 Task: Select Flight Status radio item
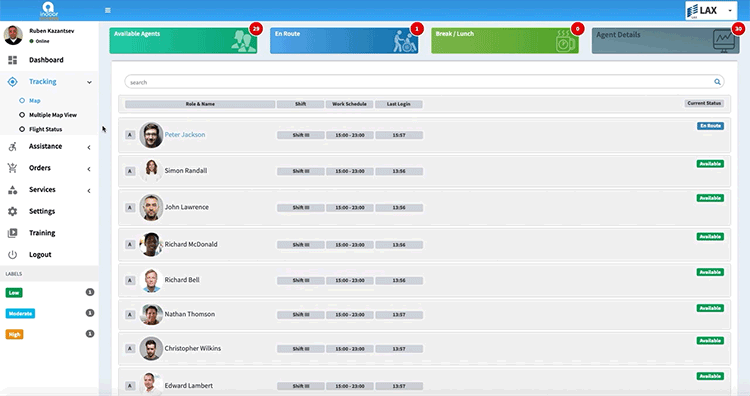point(22,129)
